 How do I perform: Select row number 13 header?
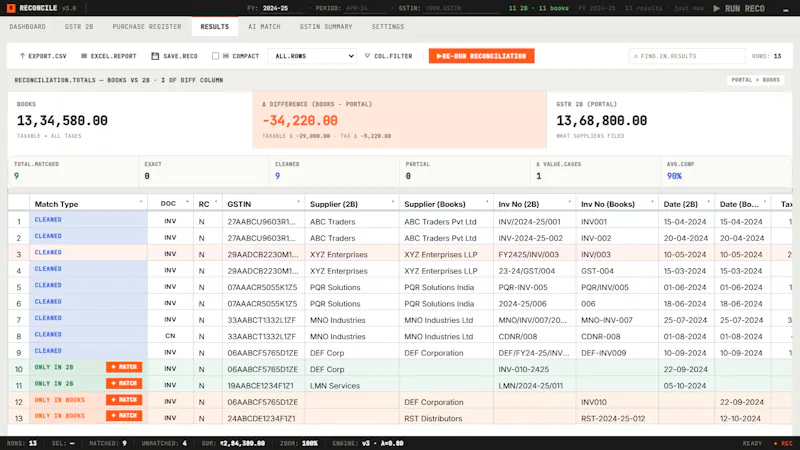(19, 418)
